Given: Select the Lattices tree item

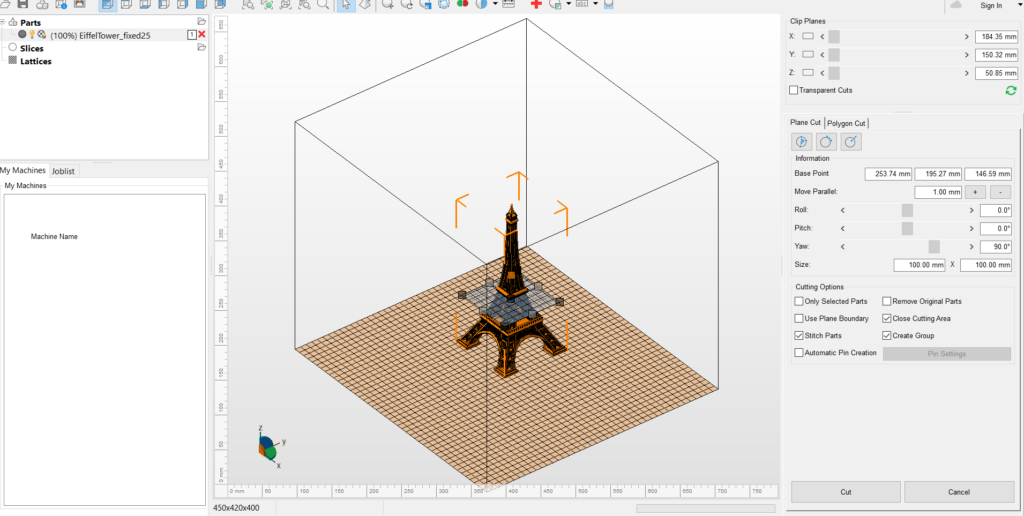Looking at the screenshot, I should coord(36,61).
